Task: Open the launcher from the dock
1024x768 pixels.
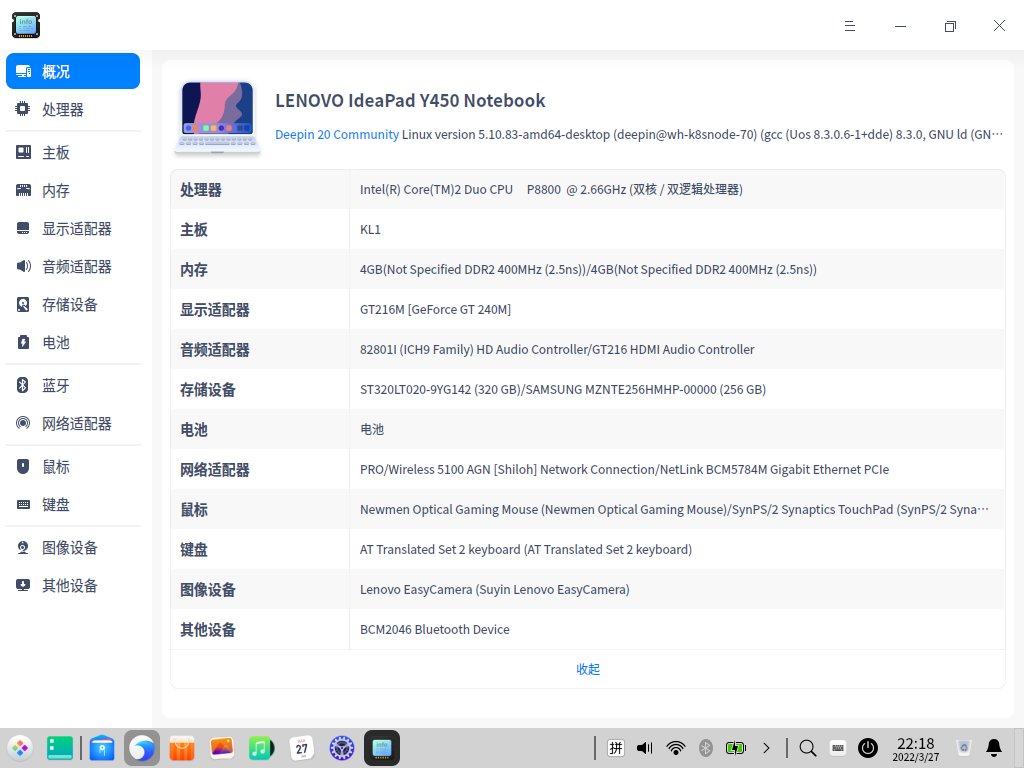Action: pyautogui.click(x=20, y=748)
